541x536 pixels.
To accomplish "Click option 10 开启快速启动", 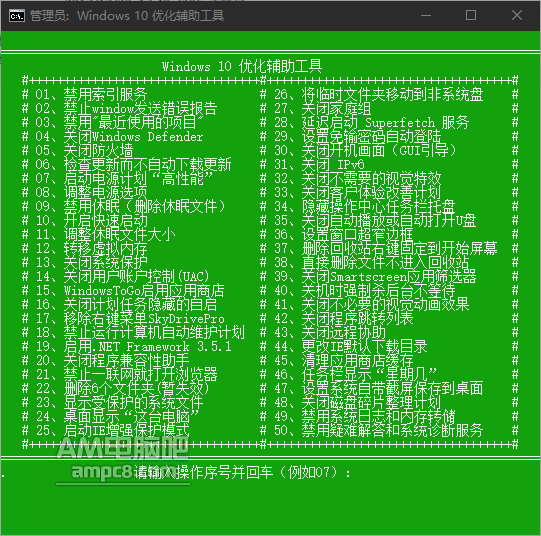I will pos(91,220).
